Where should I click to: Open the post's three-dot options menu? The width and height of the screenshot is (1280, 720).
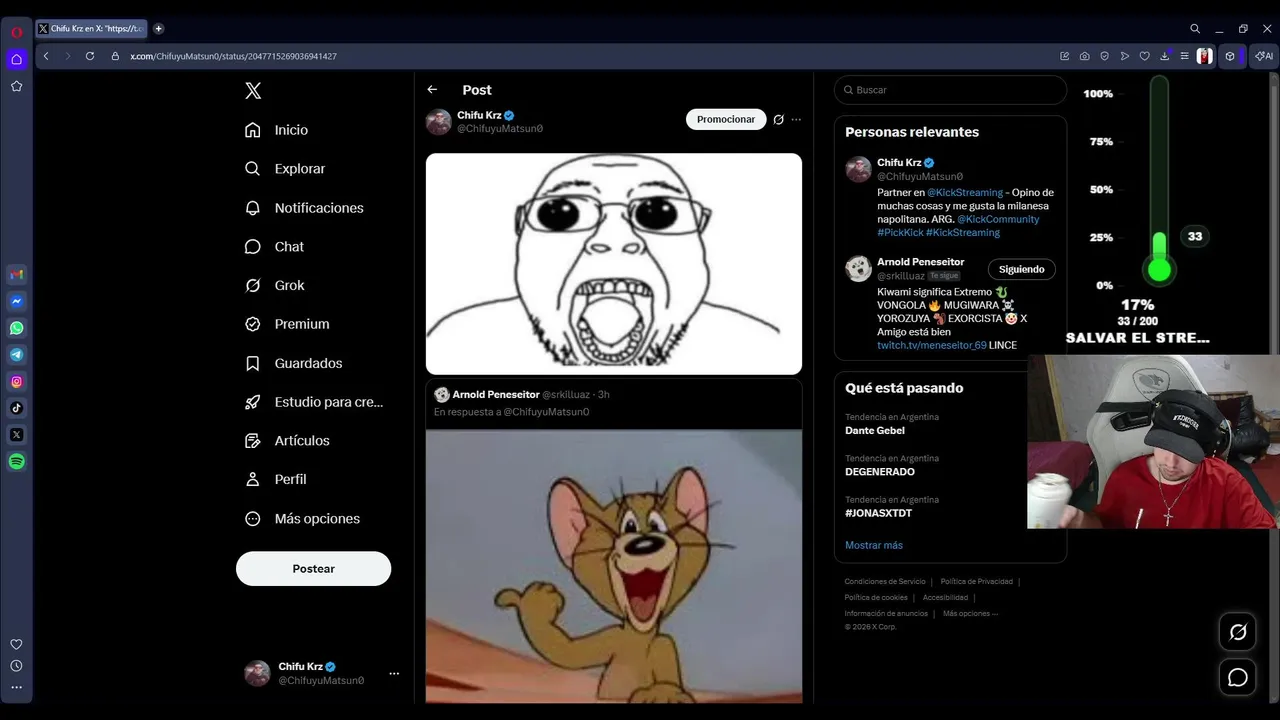[x=796, y=120]
